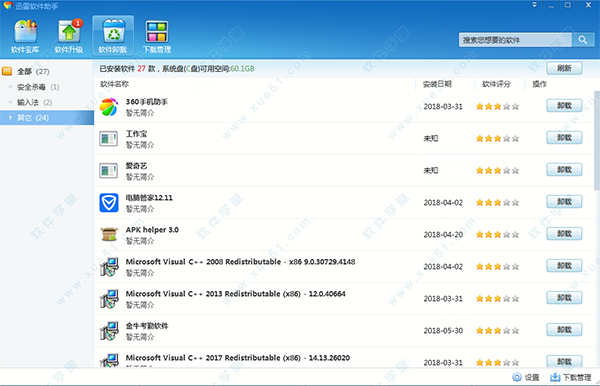Click the 刷新 refresh button
Viewport: 600px width, 386px height.
(x=564, y=68)
